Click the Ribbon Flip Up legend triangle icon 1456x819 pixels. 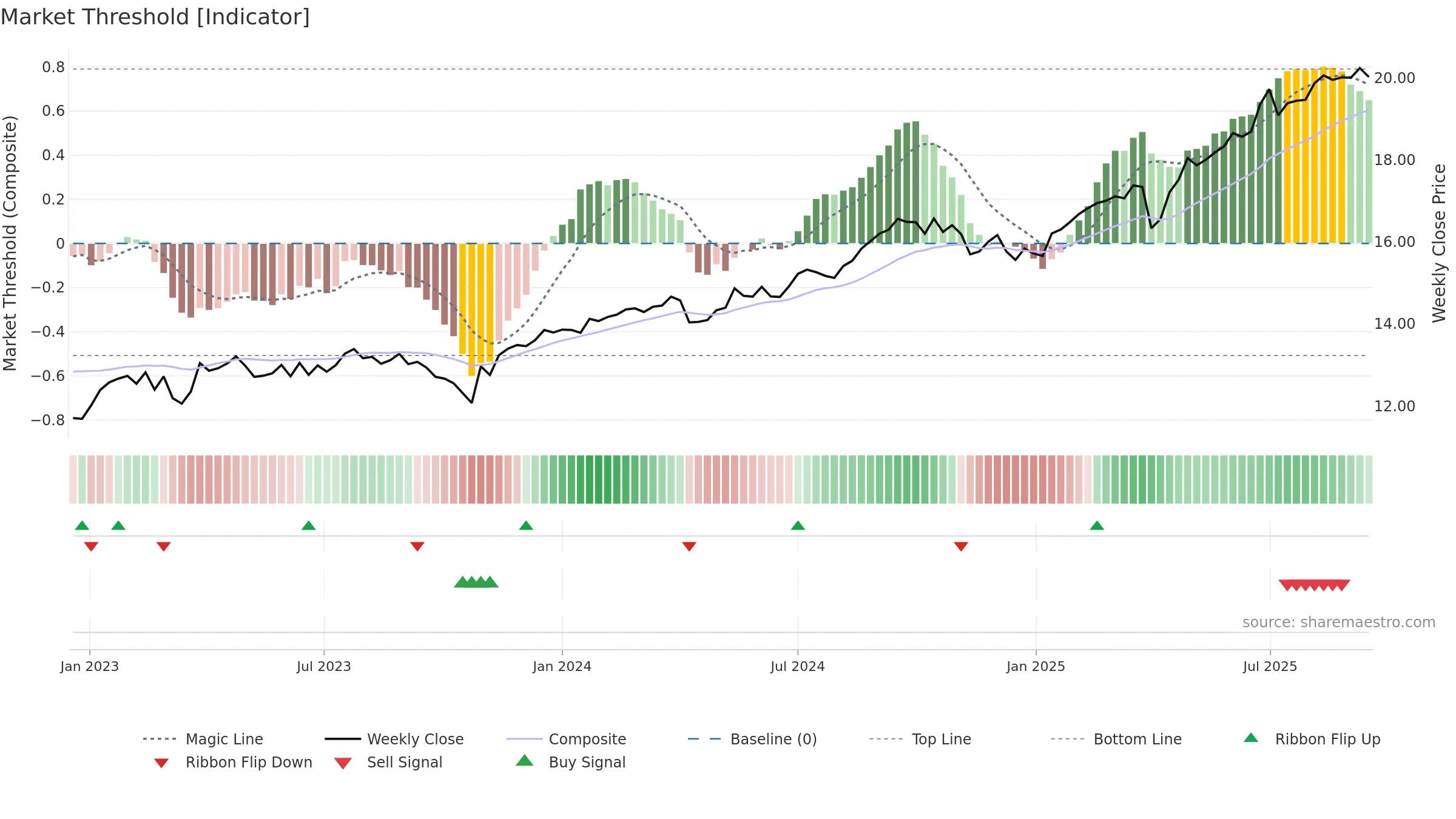point(1251,738)
